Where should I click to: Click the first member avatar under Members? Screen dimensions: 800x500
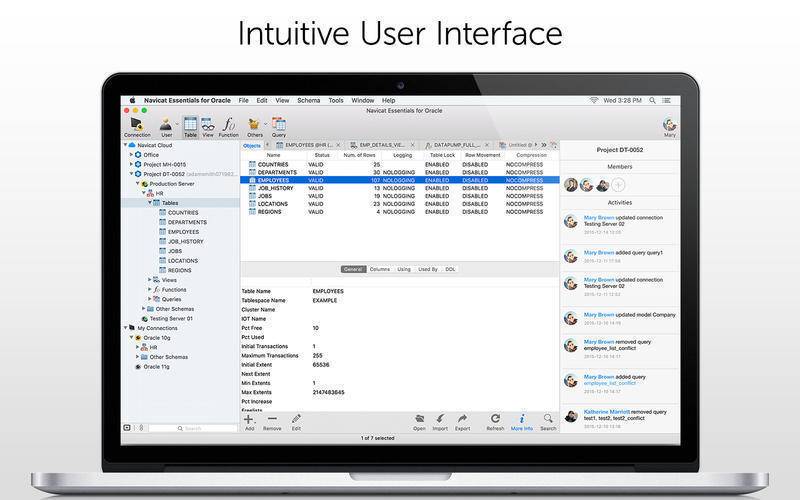571,185
